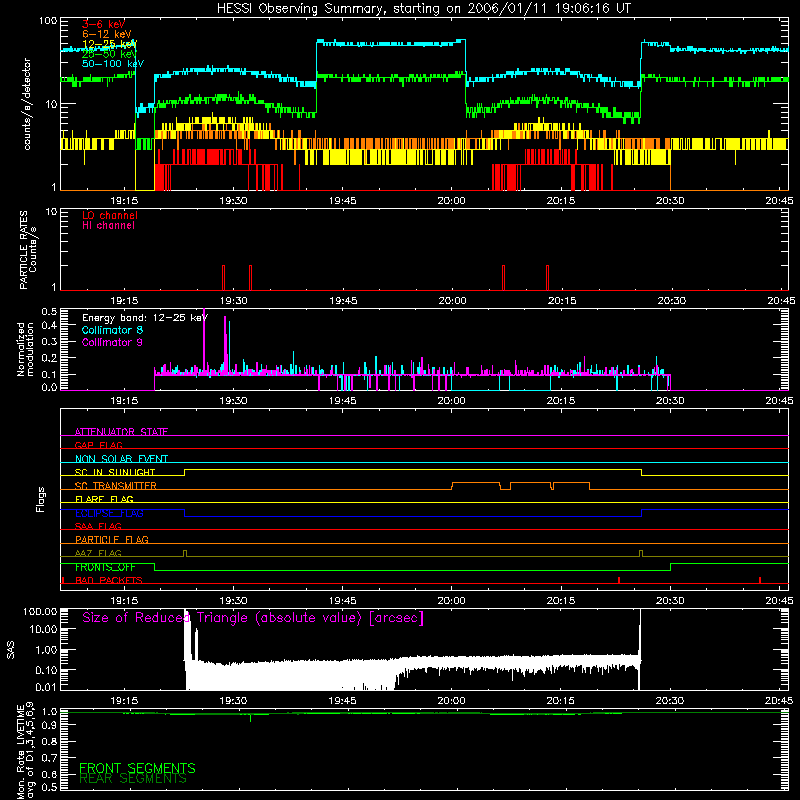Select the FLARE FLAG label
Image resolution: width=800 pixels, height=800 pixels.
[104, 499]
